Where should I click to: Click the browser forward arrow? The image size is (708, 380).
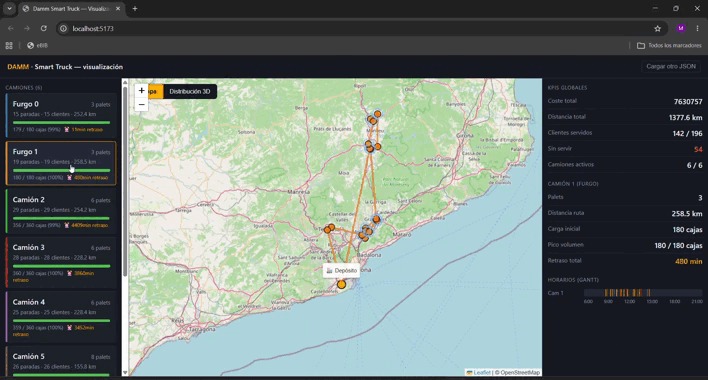tap(27, 28)
